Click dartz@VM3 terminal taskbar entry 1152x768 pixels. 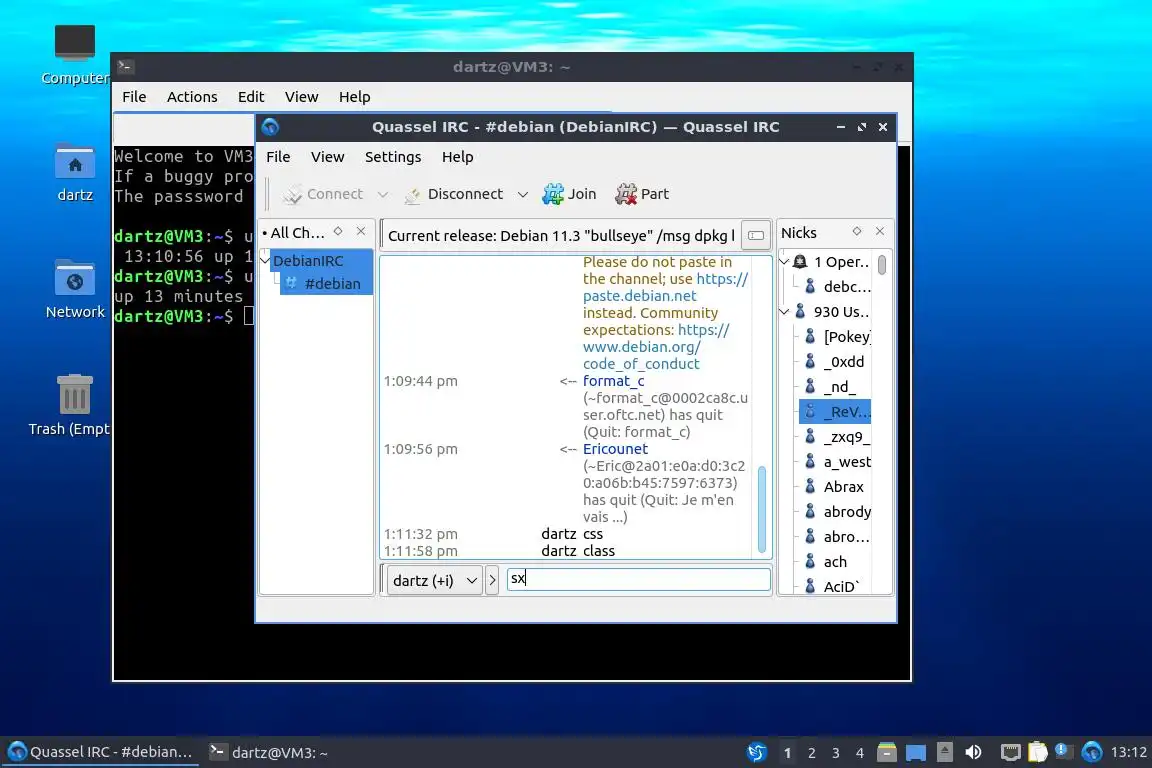coord(269,752)
